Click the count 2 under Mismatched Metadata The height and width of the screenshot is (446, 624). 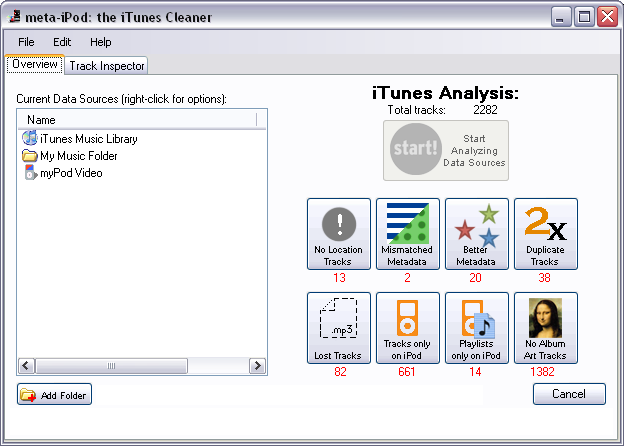pyautogui.click(x=408, y=278)
